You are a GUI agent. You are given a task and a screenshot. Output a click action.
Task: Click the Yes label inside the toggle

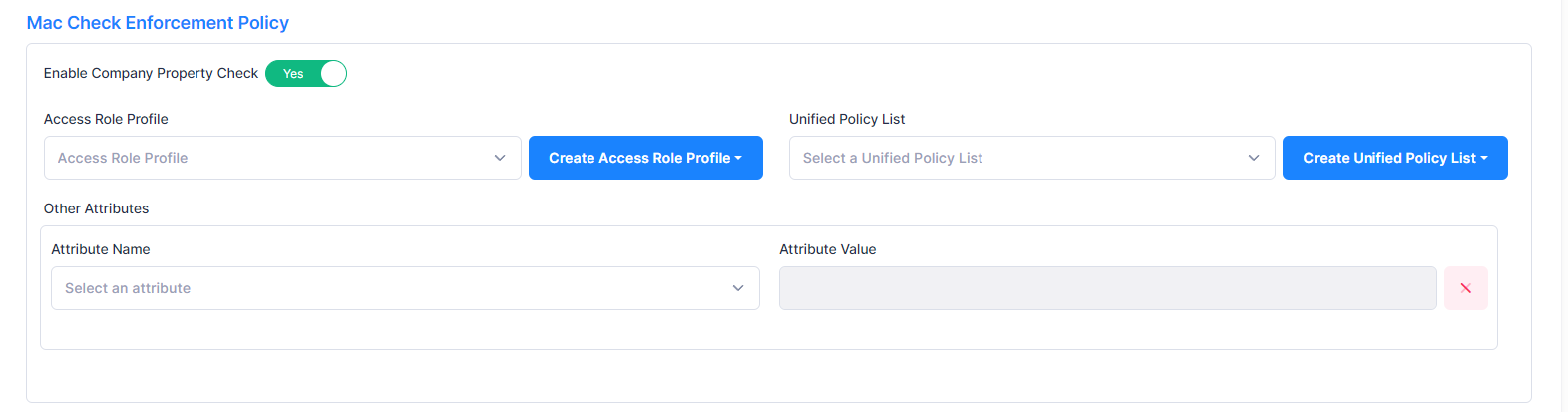click(x=293, y=74)
